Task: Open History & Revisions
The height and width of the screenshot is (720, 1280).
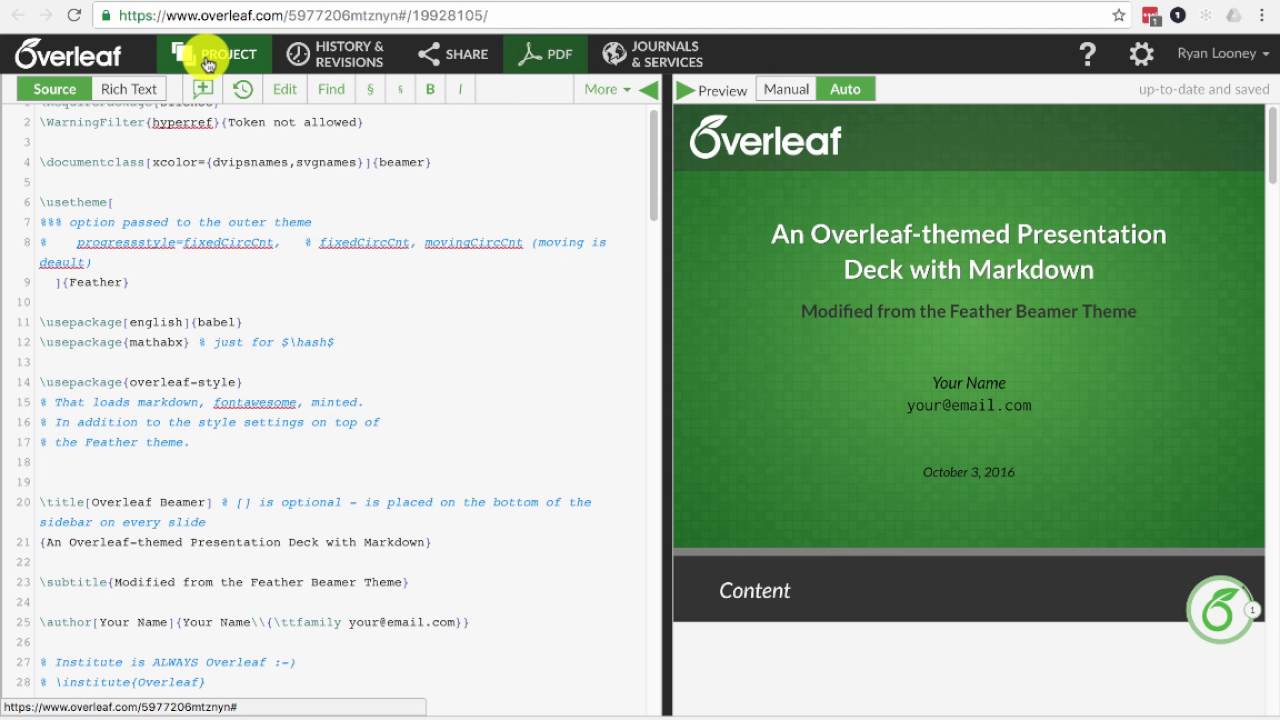Action: click(x=335, y=54)
